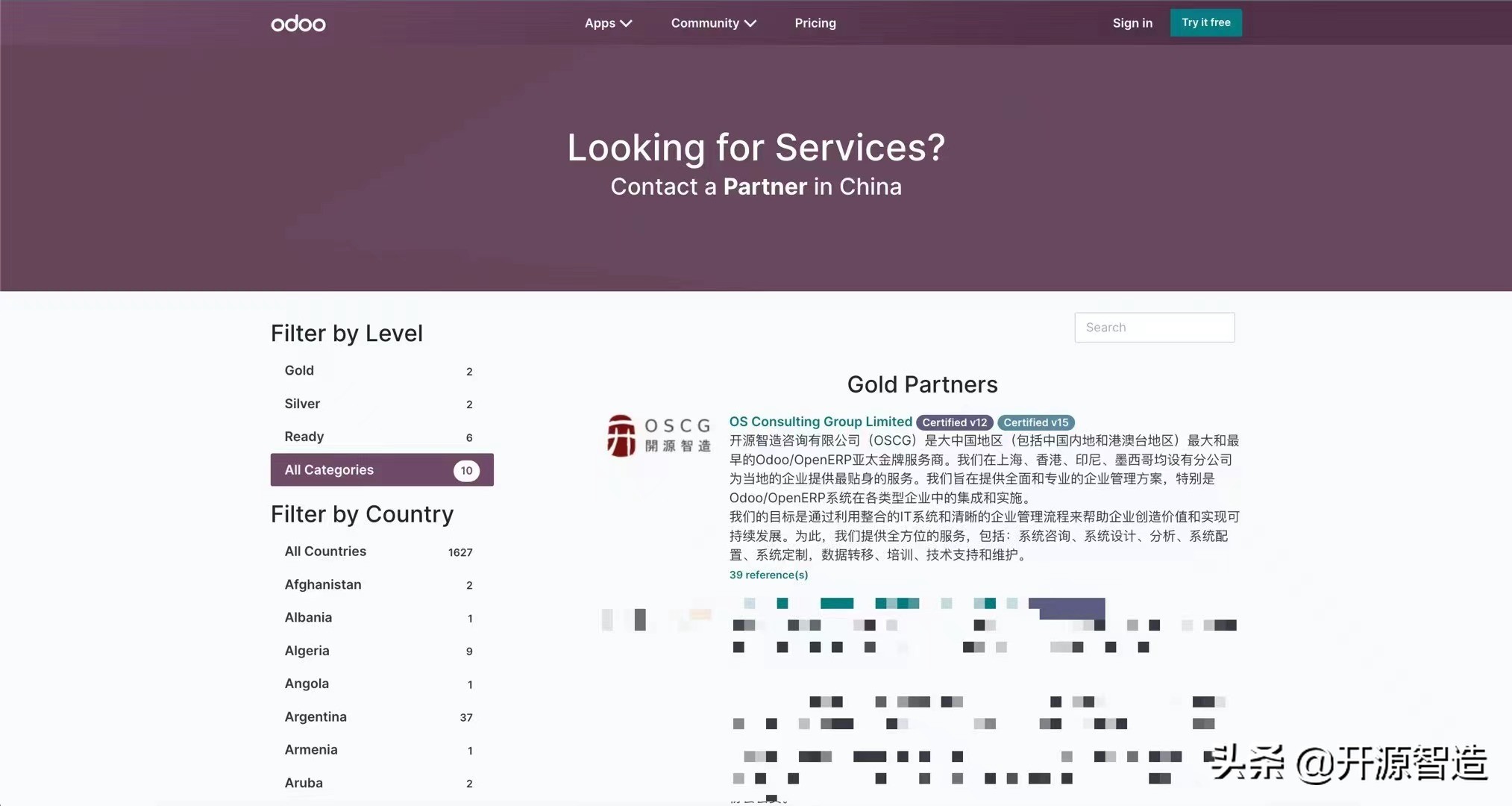Click the Gold Partners heading
The width and height of the screenshot is (1512, 806).
click(x=922, y=384)
